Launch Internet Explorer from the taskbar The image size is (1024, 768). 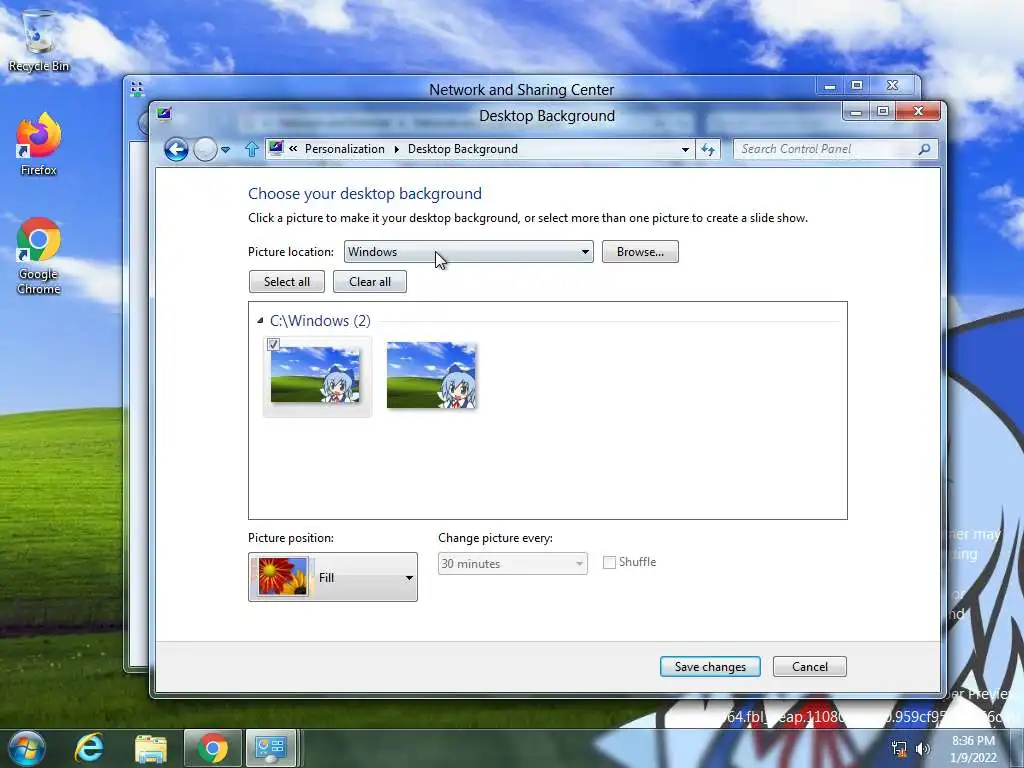coord(89,748)
